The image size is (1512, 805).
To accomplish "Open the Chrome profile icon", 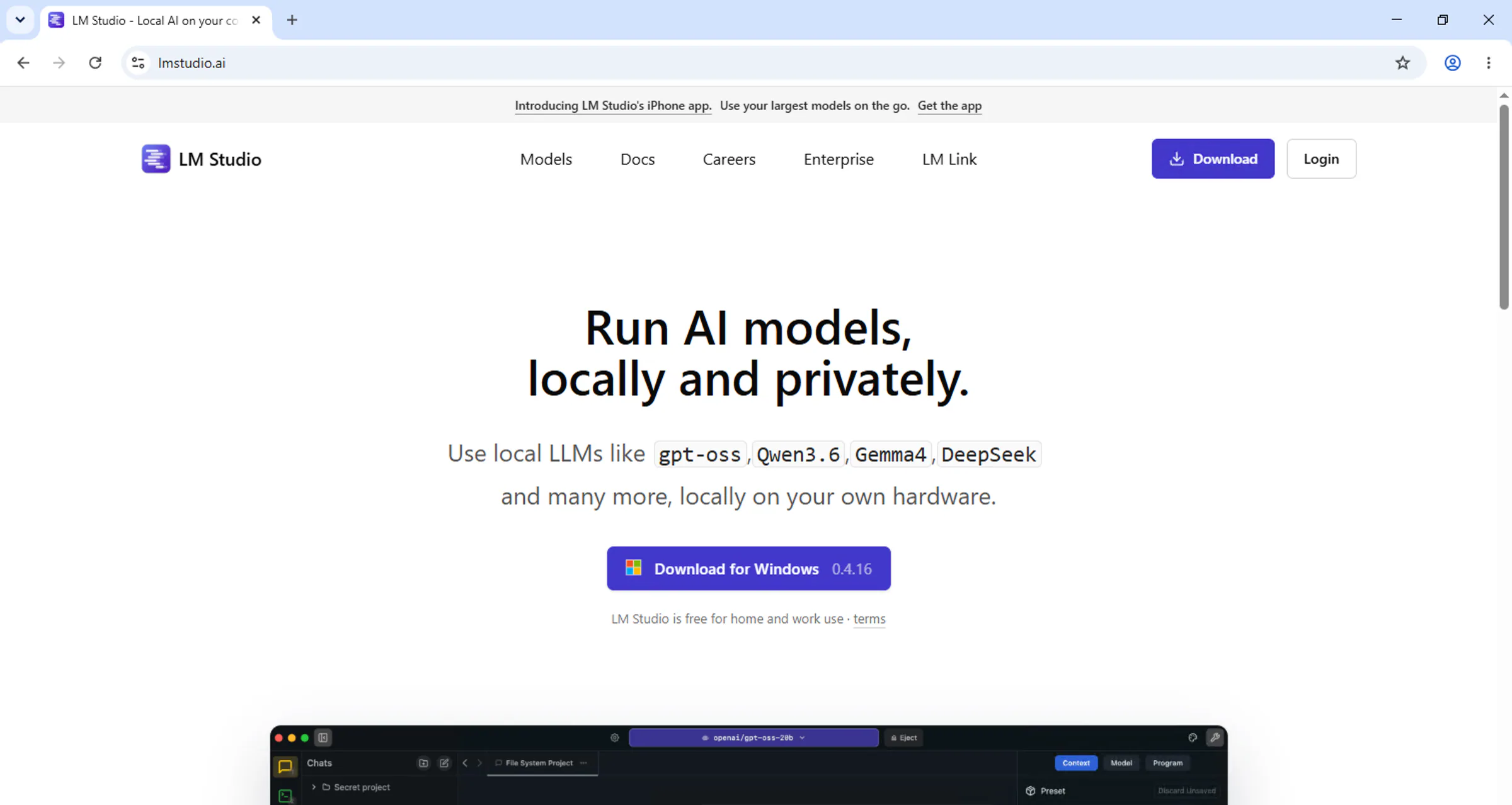I will pos(1453,63).
